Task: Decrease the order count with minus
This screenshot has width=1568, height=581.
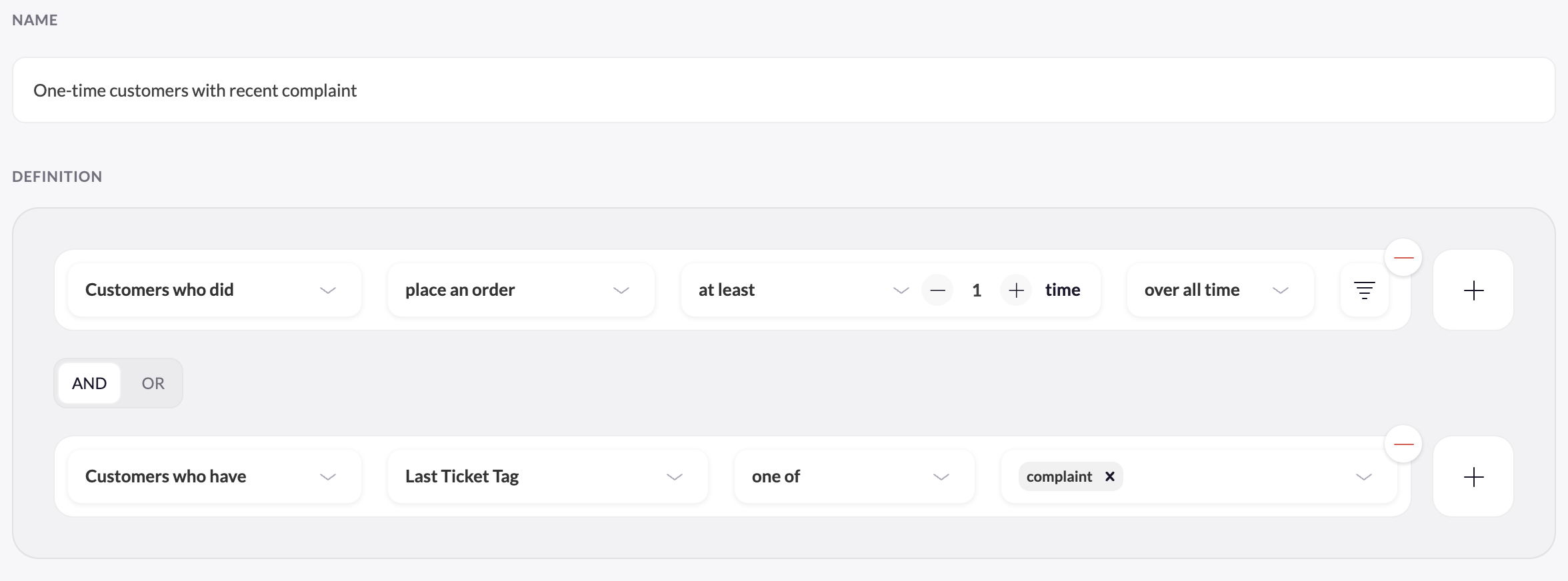Action: point(937,290)
